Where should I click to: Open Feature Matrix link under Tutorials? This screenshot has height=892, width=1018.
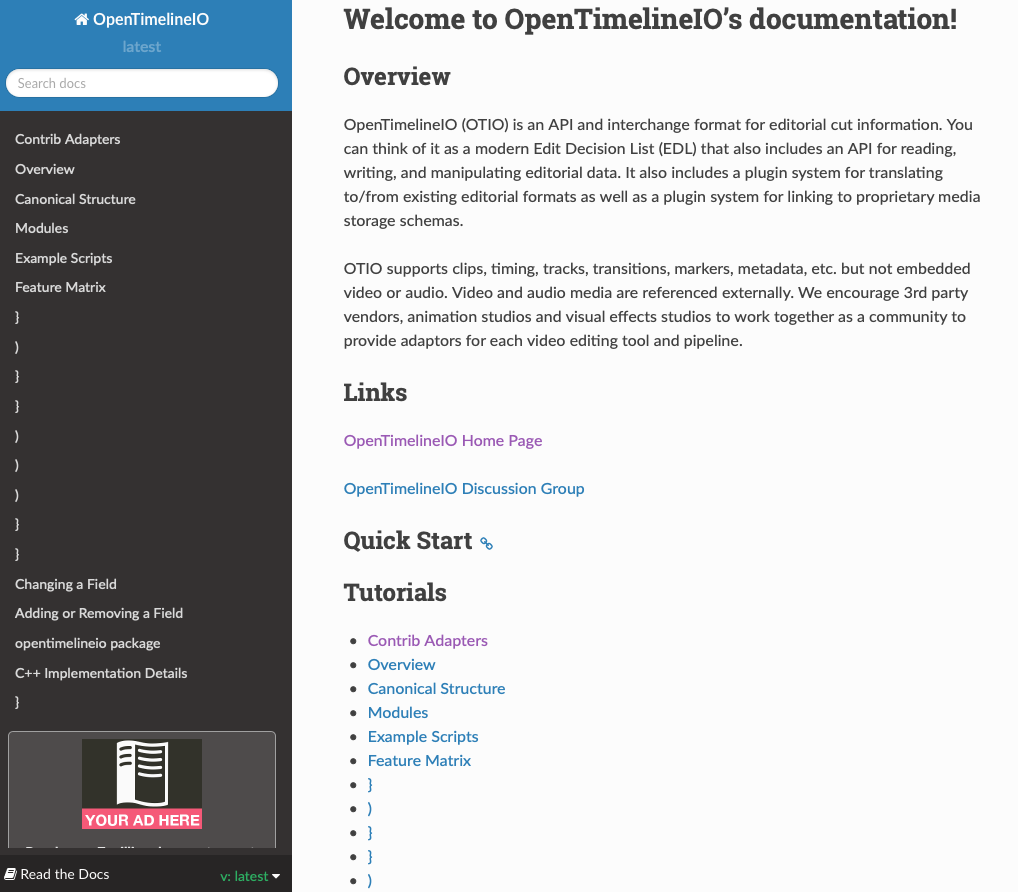click(419, 760)
